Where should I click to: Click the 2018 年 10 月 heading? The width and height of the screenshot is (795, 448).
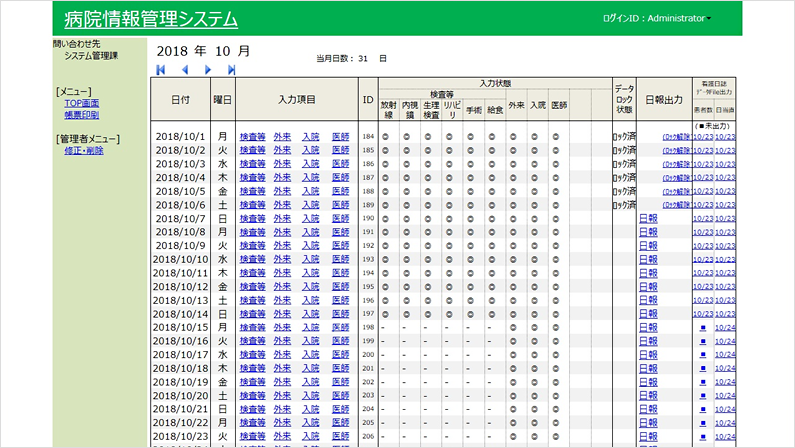click(x=203, y=51)
